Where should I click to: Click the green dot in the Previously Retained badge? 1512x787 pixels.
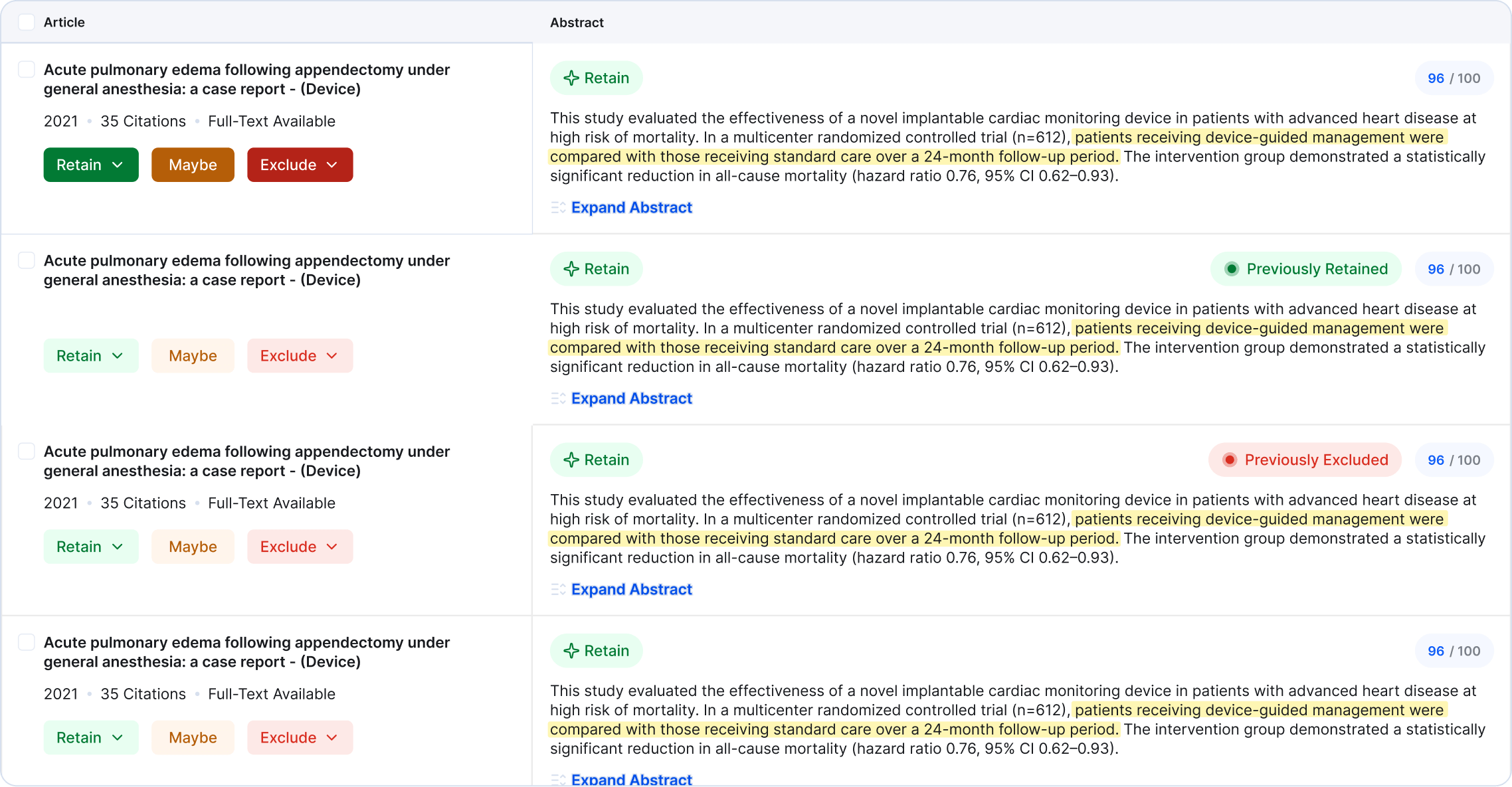(1232, 269)
